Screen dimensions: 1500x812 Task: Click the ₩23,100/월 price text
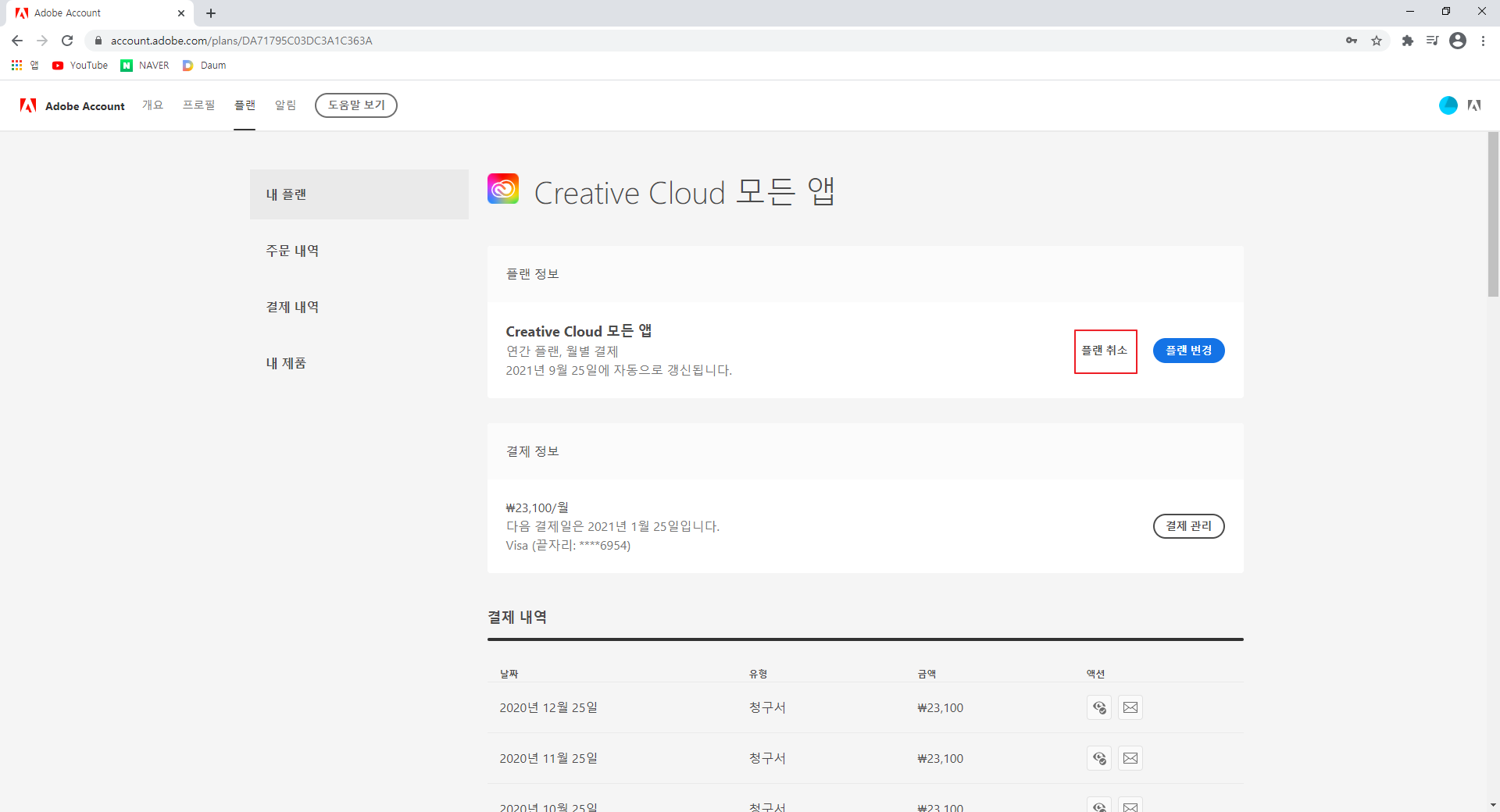[537, 507]
